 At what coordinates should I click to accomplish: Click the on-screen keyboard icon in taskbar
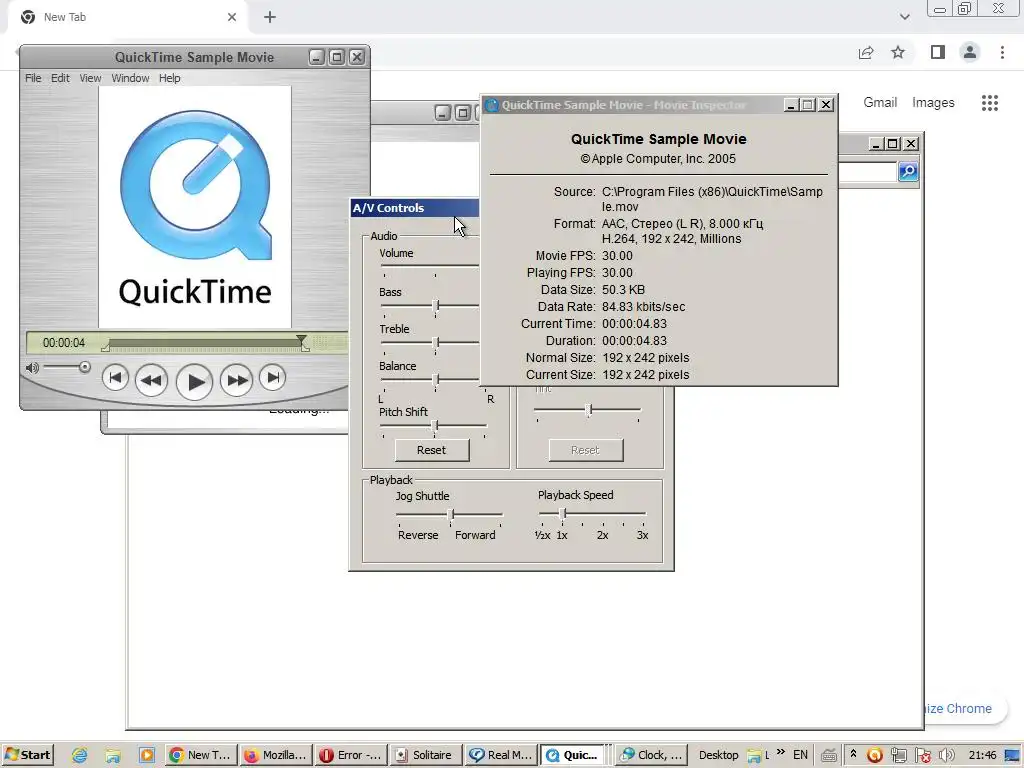point(829,756)
